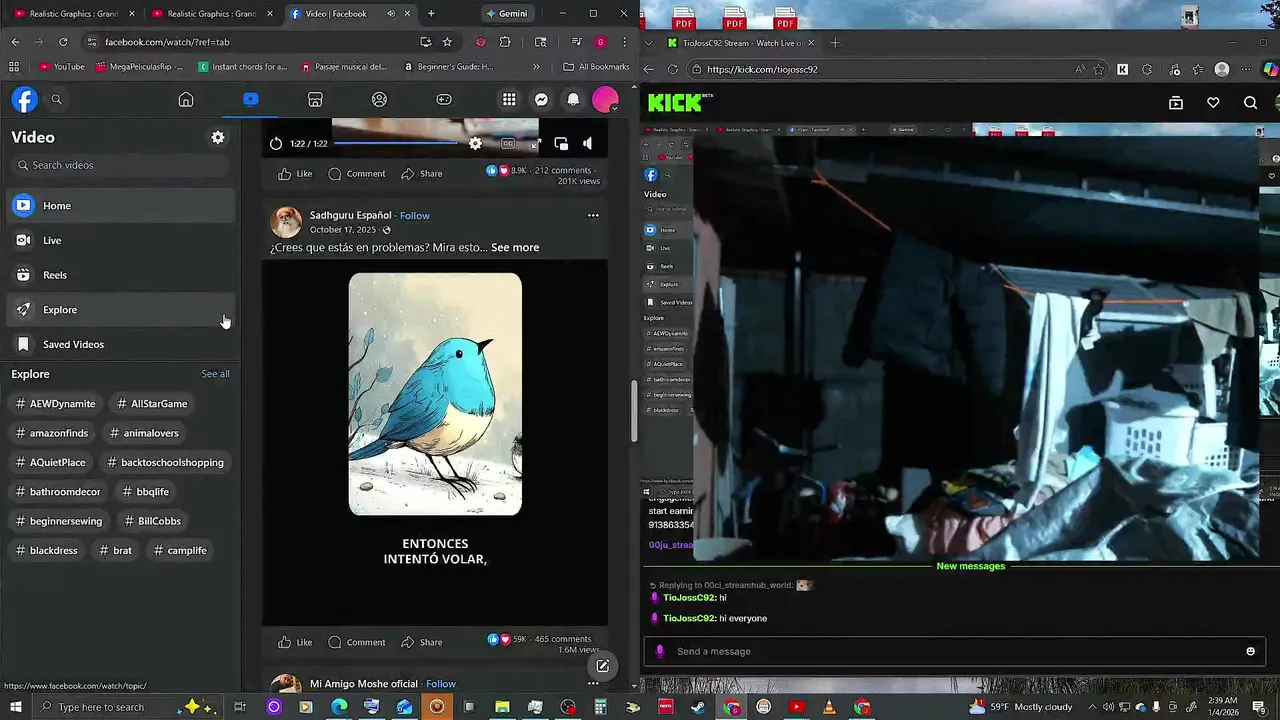Viewport: 1280px width, 720px height.
Task: Like the top video with 212 comments
Action: [295, 173]
